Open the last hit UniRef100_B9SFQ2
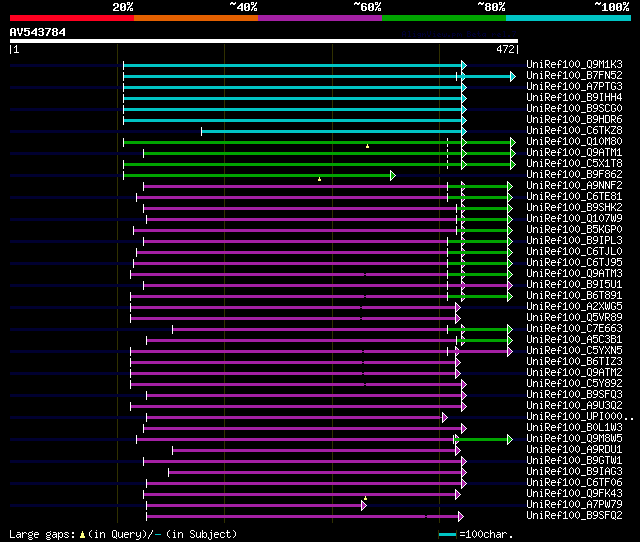The width and height of the screenshot is (640, 542). point(574,516)
